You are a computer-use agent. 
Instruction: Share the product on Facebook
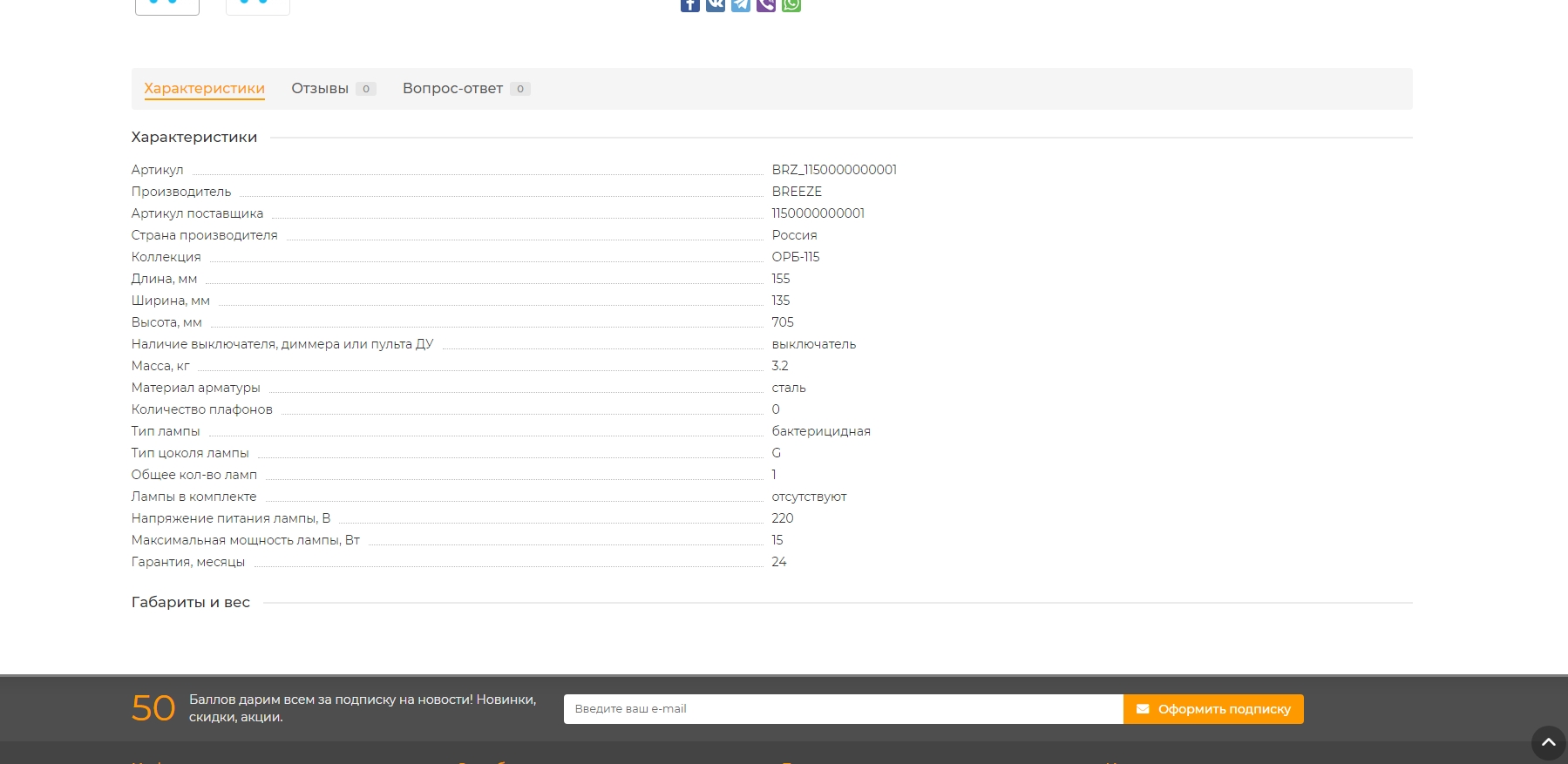click(689, 4)
